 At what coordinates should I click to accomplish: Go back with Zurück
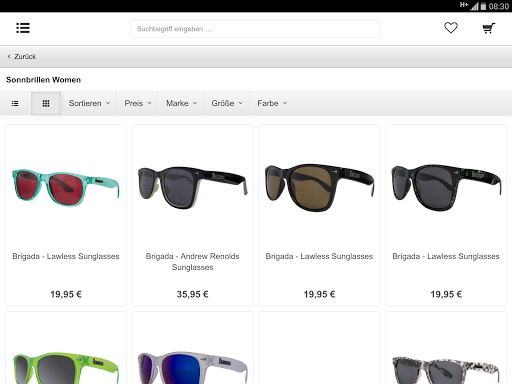coord(22,57)
